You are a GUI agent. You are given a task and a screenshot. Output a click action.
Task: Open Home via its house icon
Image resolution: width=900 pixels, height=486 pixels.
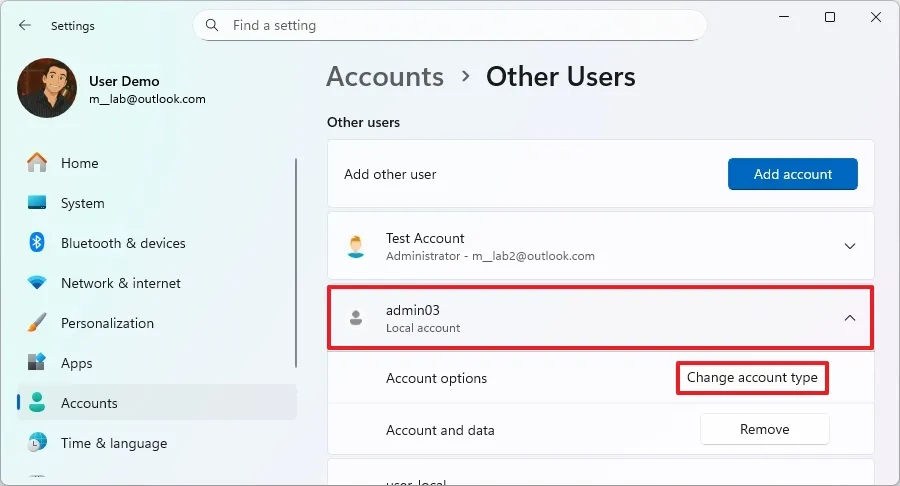coord(37,163)
